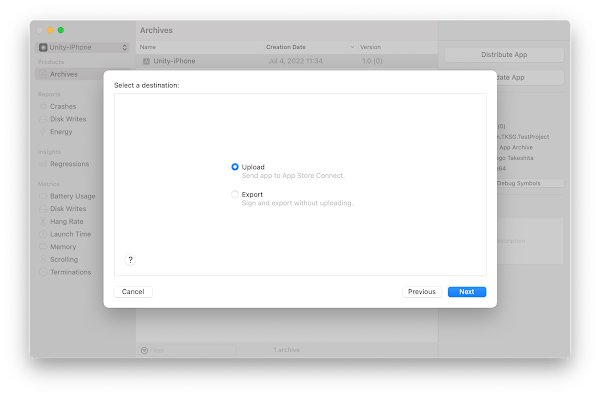
Task: Open Disk Writes under Metrics
Action: pyautogui.click(x=68, y=209)
